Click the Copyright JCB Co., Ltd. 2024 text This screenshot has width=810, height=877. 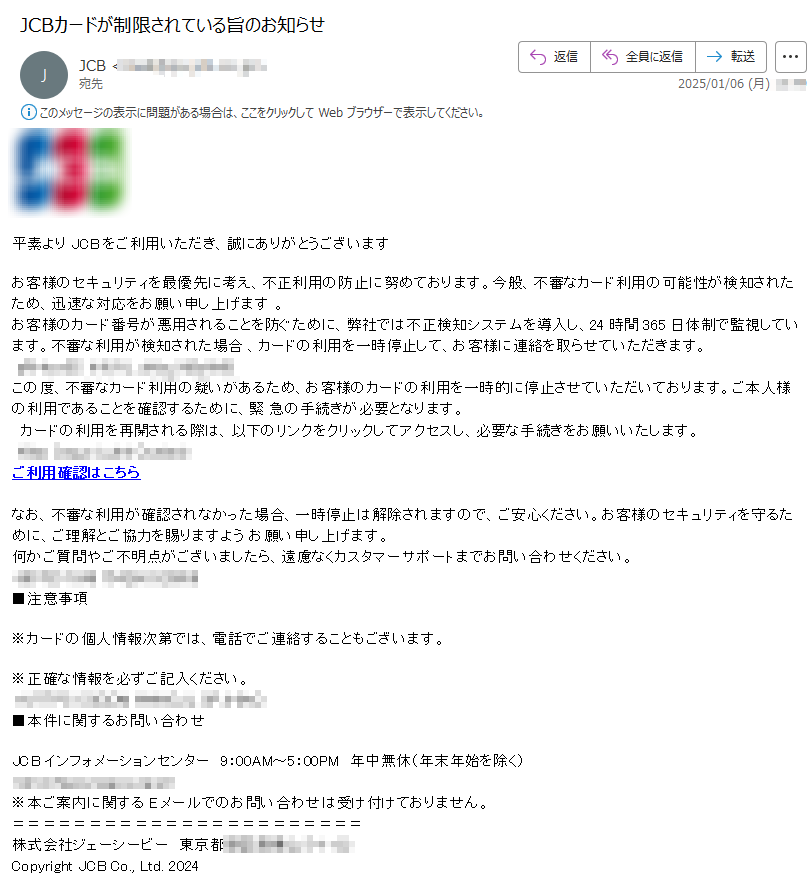105,866
